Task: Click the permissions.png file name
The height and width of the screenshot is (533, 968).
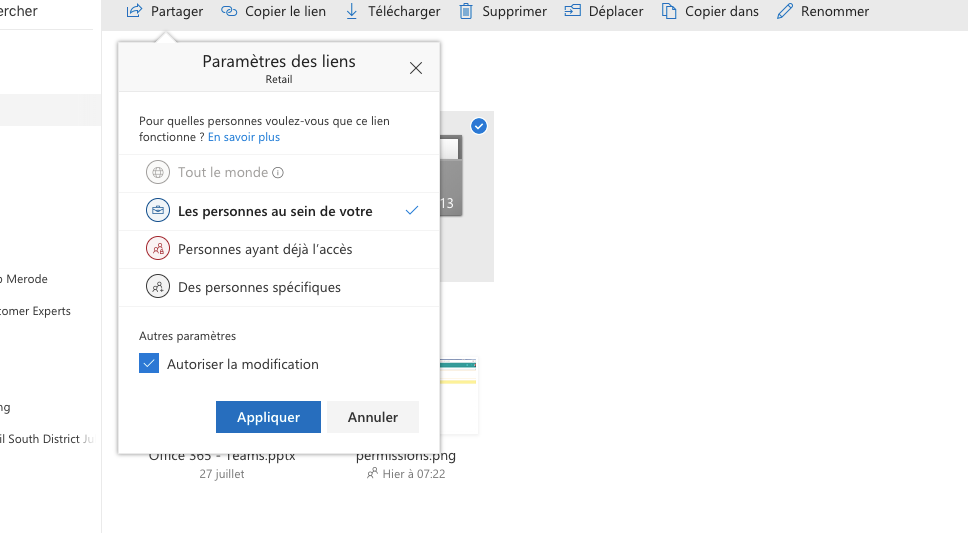Action: point(406,456)
